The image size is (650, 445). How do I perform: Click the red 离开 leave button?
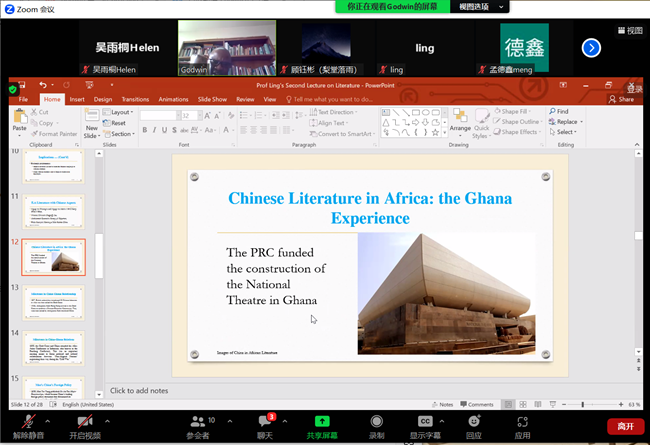pos(625,426)
